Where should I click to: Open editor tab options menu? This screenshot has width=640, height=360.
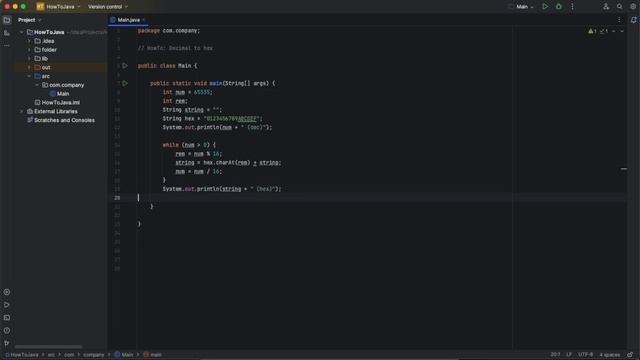click(619, 20)
